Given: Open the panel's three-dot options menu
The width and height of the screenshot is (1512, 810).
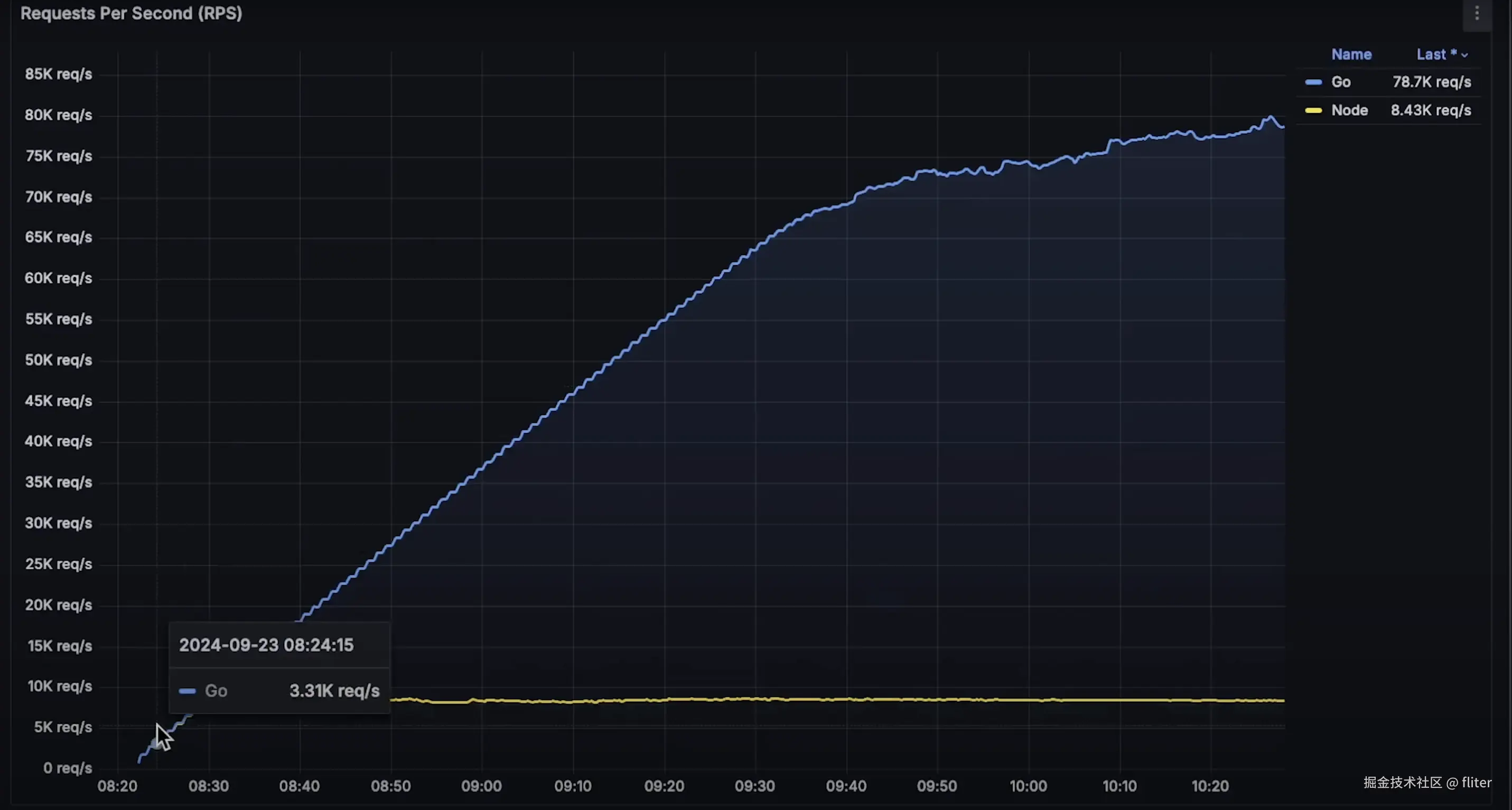Looking at the screenshot, I should click(x=1476, y=14).
